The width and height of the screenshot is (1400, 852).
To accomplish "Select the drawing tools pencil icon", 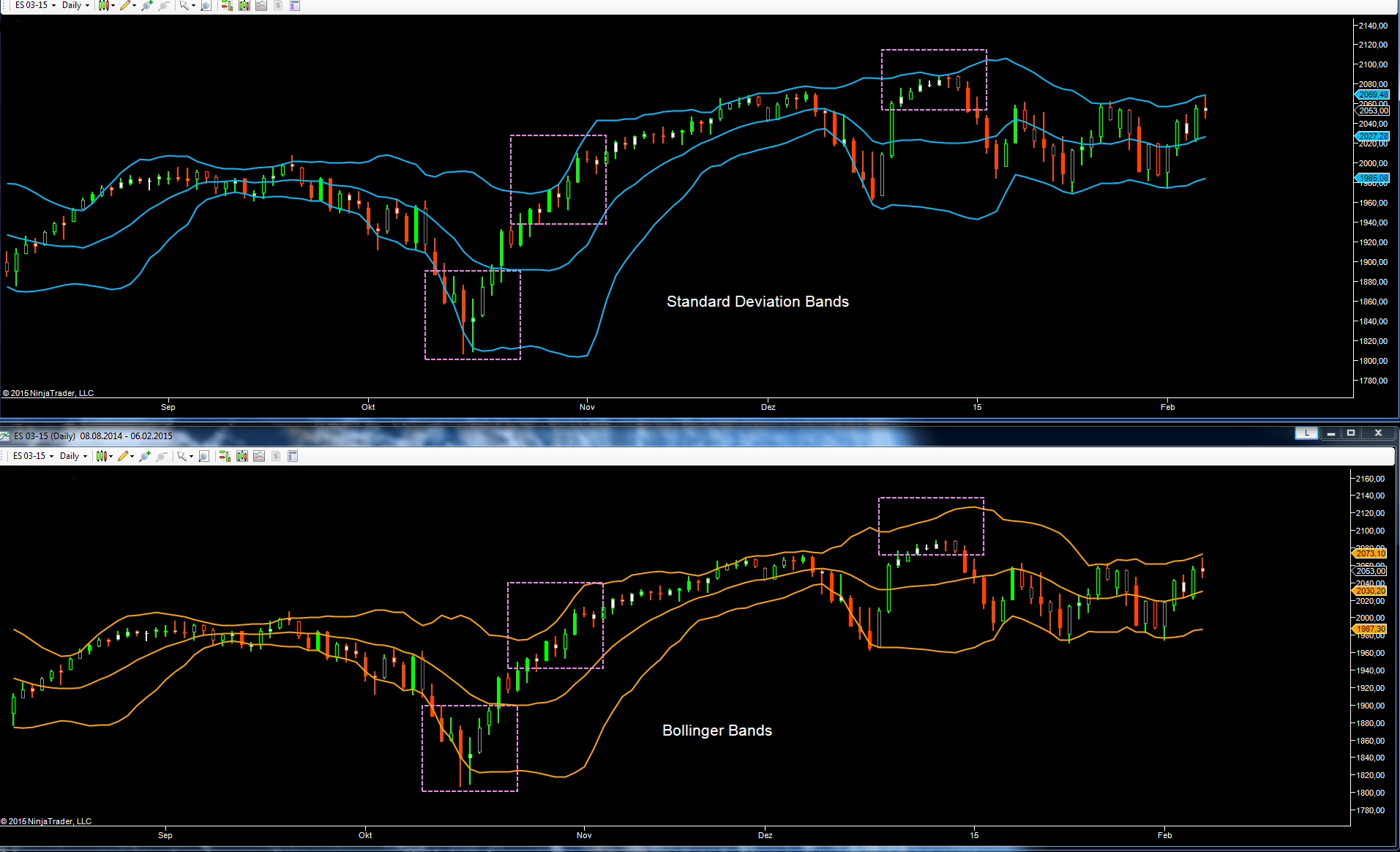I will (124, 5).
